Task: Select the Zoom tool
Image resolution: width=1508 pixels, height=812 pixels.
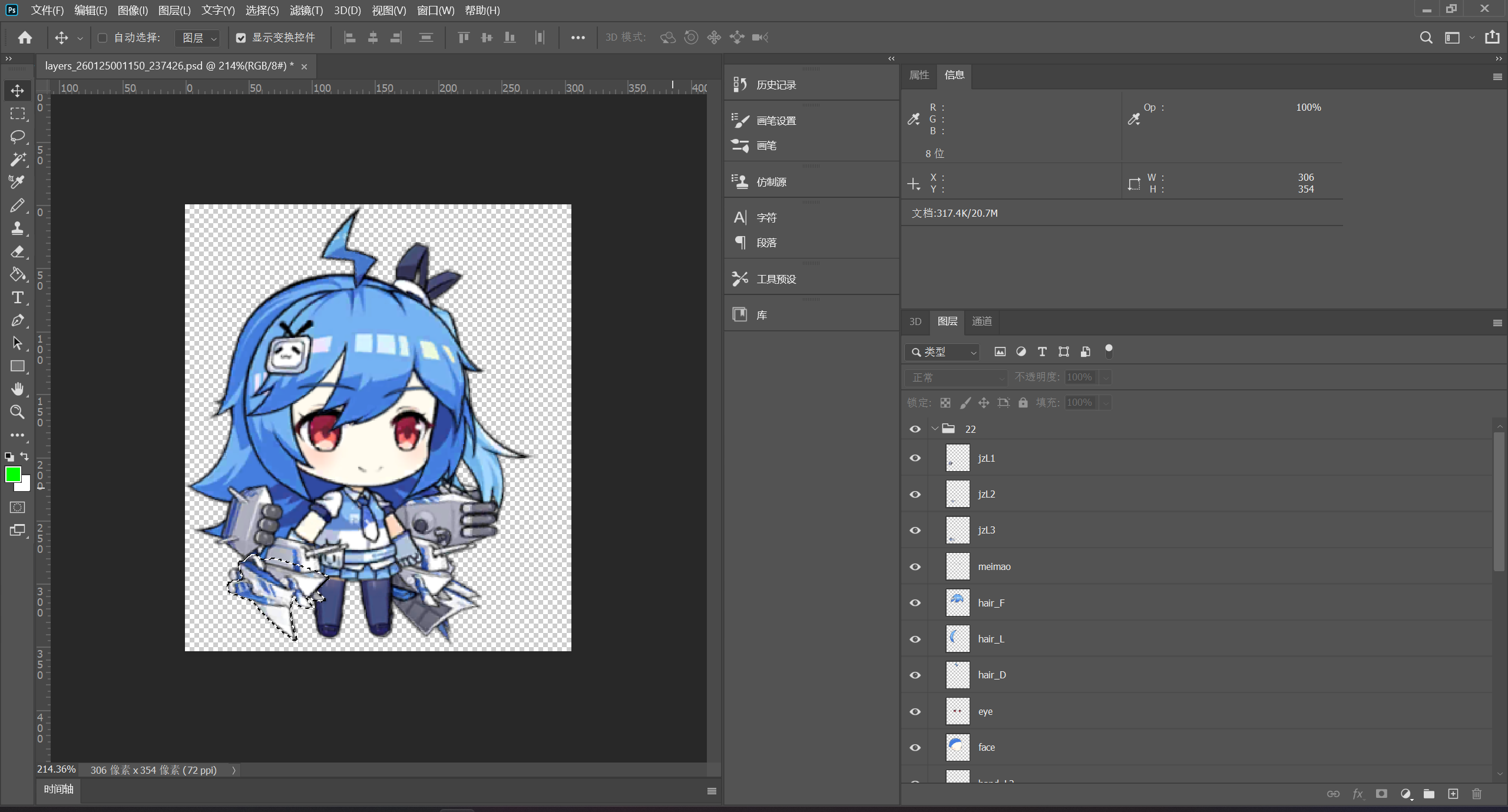Action: coord(17,412)
